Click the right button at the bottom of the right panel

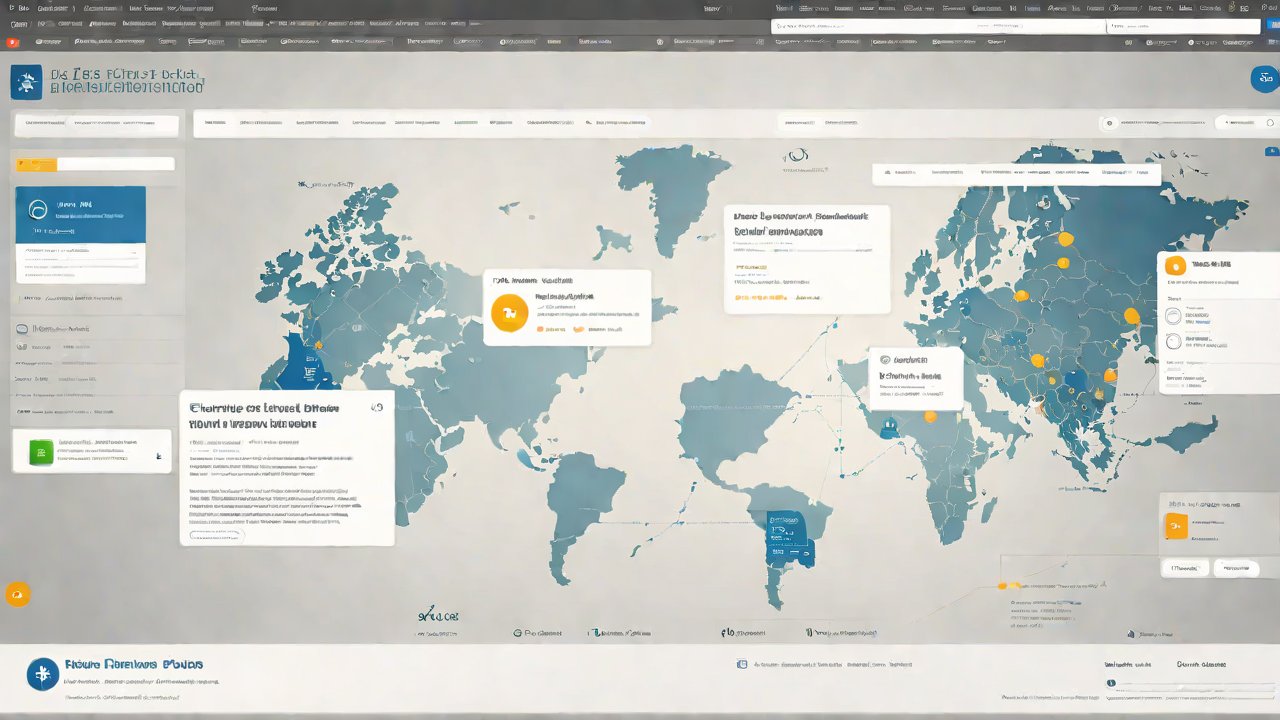1236,568
